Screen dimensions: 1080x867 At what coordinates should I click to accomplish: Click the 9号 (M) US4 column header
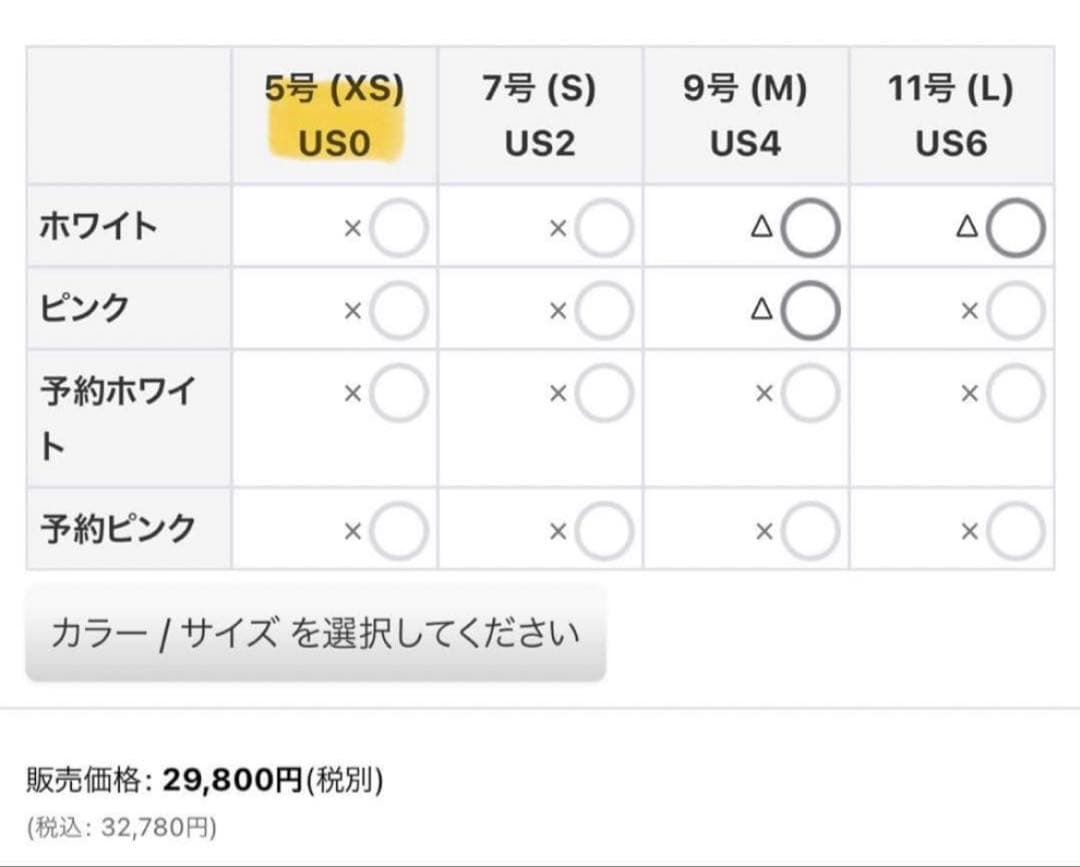pos(745,116)
